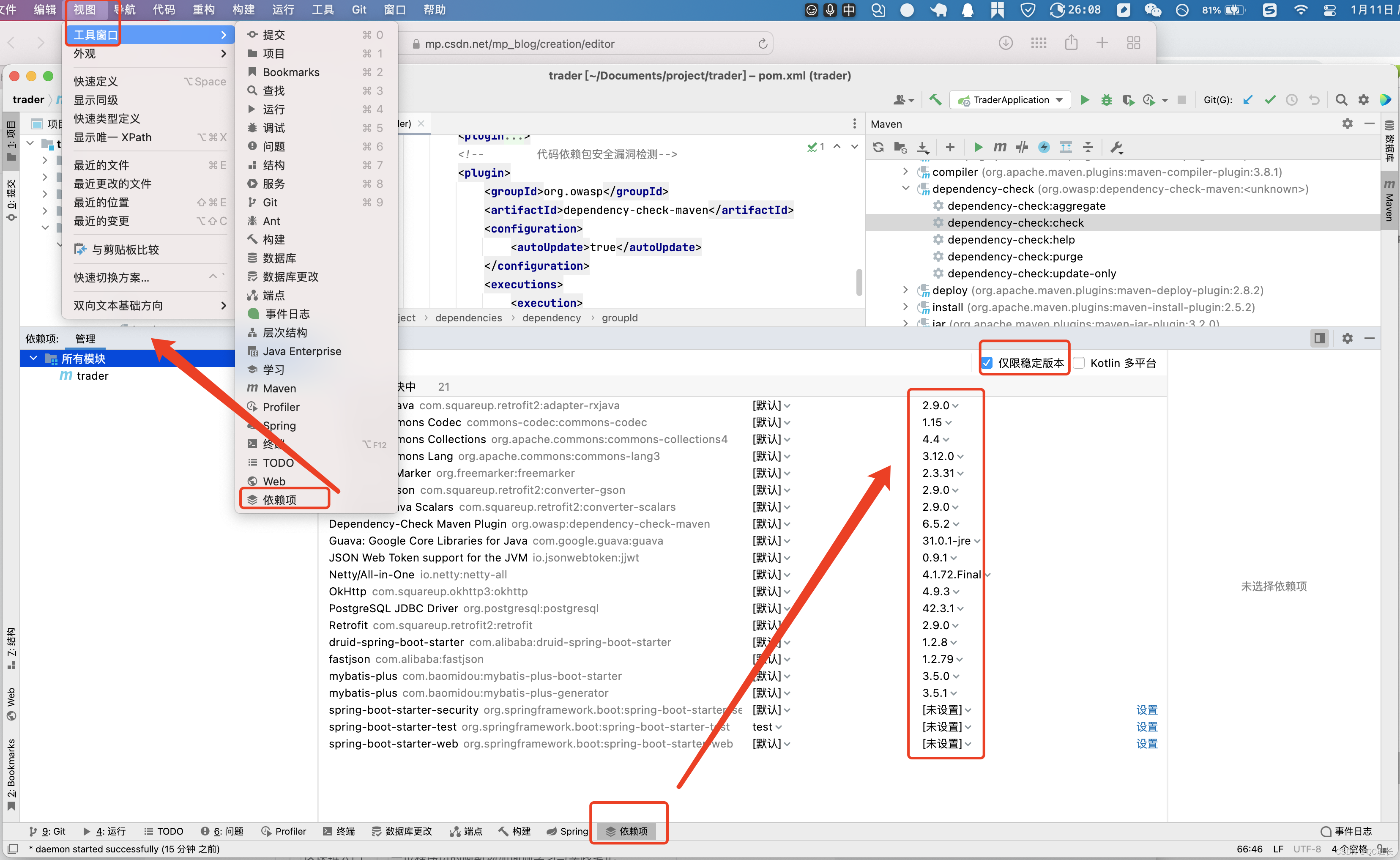Download sources and documentation in Maven panel

pos(923,147)
